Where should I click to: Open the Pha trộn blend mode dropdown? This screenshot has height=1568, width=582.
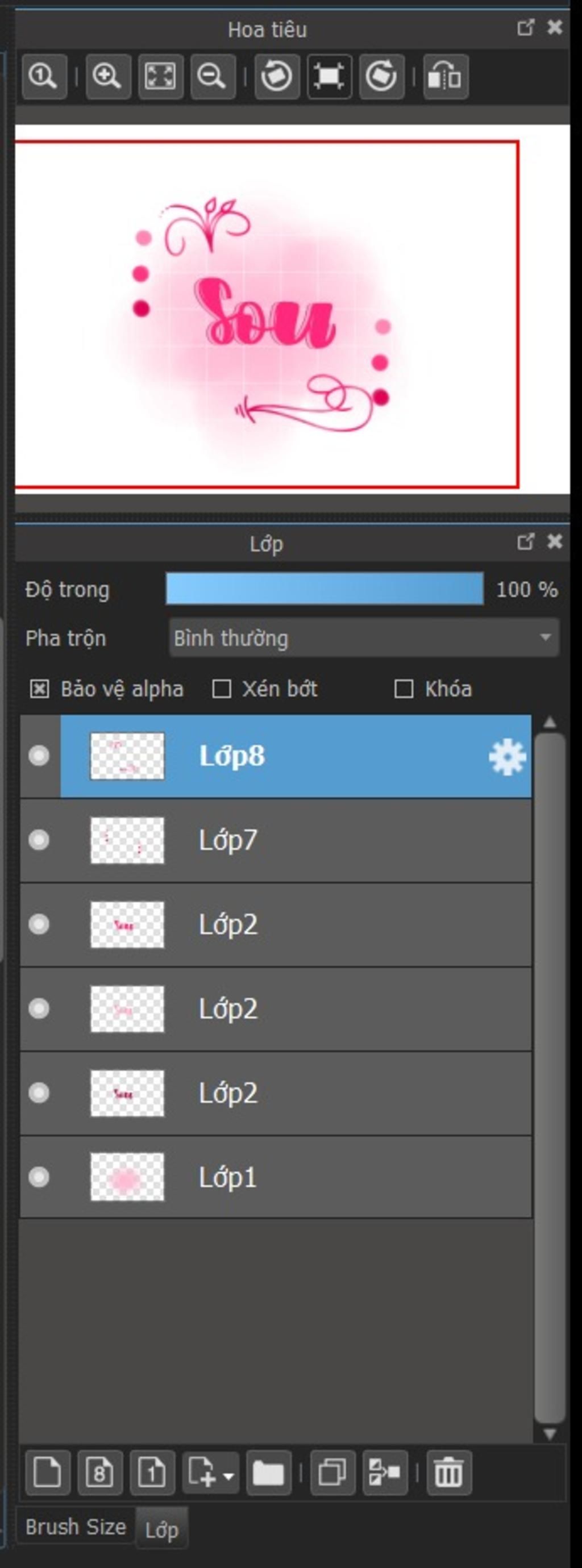[x=363, y=638]
